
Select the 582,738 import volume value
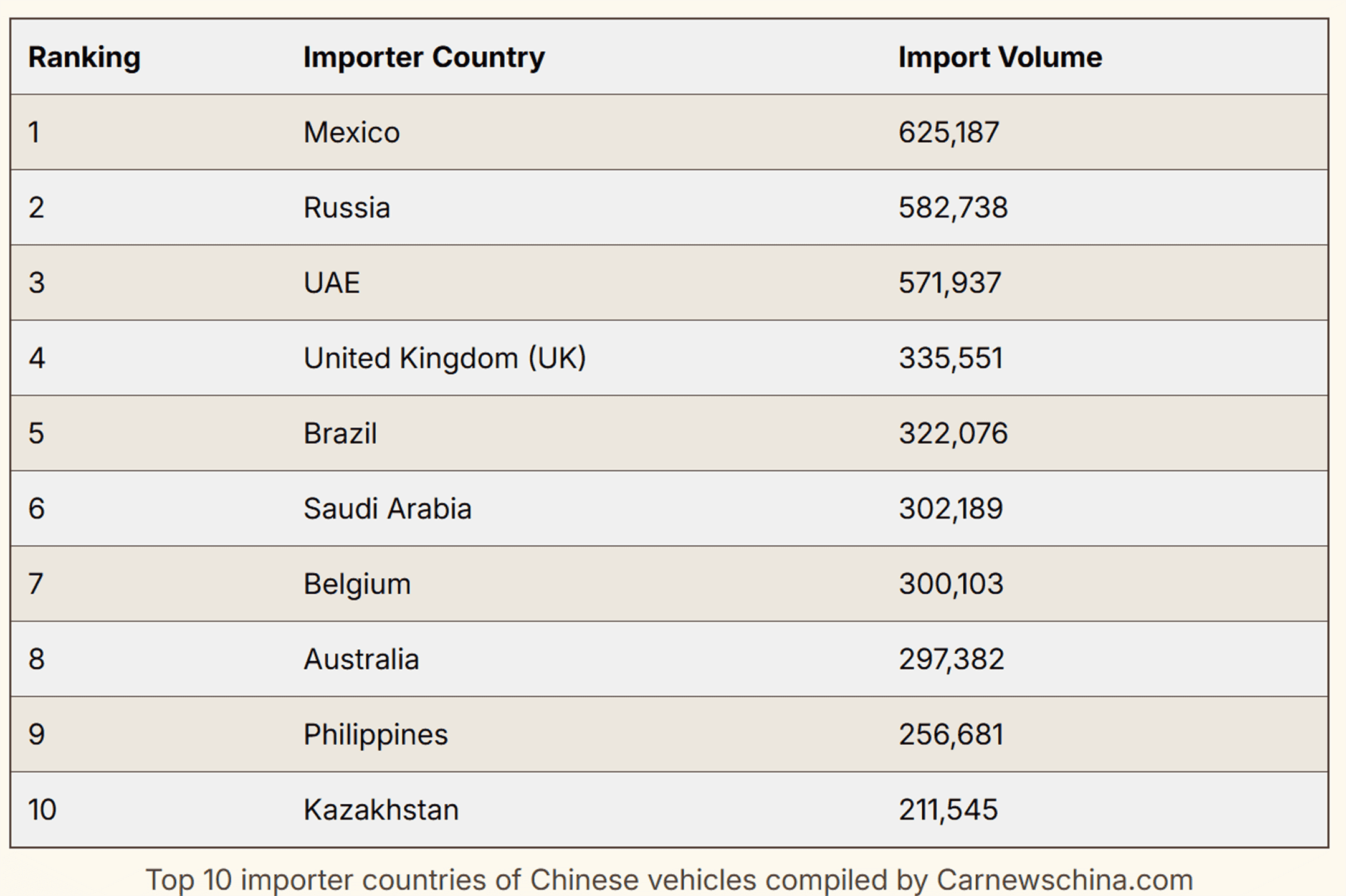[x=952, y=207]
